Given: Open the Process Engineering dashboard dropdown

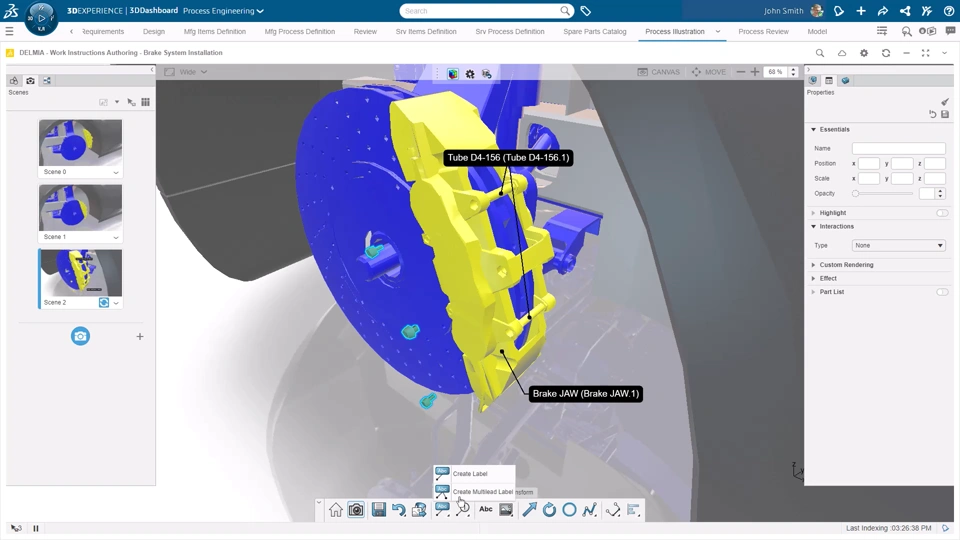Looking at the screenshot, I should click(x=223, y=10).
